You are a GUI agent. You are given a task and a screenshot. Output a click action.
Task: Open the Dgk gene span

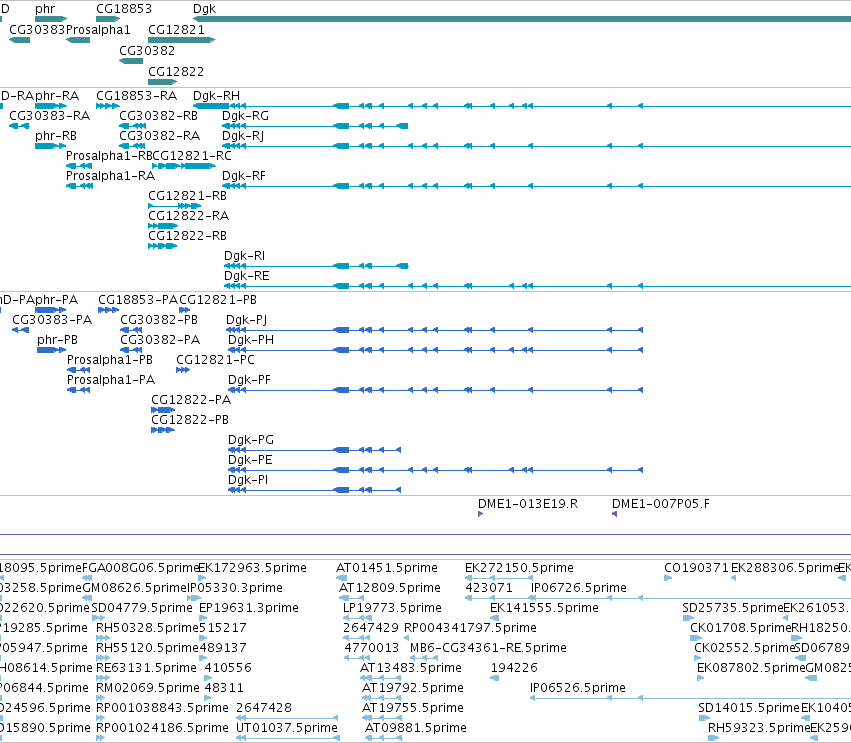522,19
